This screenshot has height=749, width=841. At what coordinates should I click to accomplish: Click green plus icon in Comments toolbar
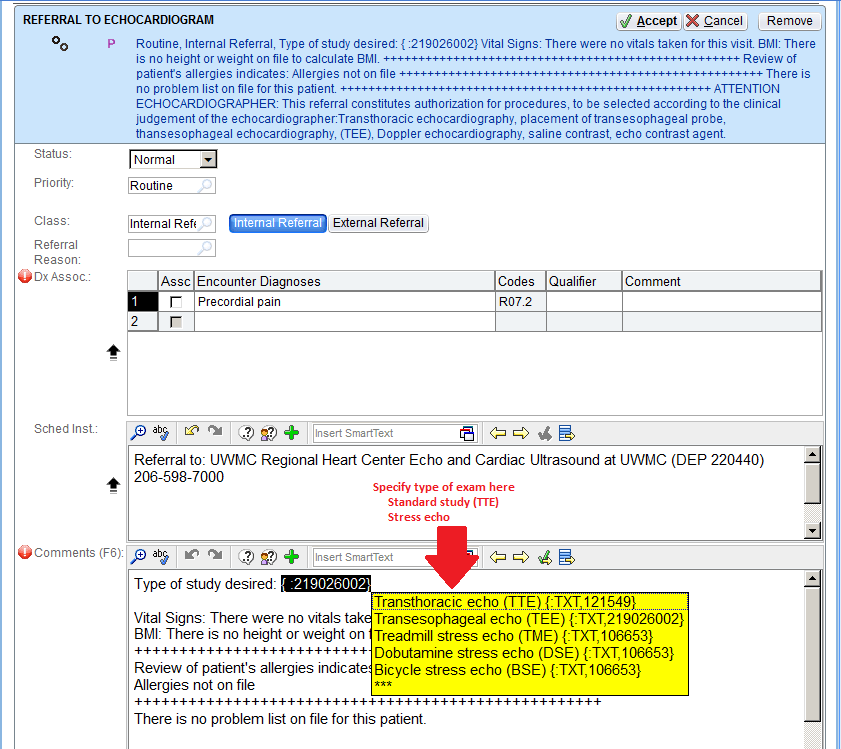pyautogui.click(x=291, y=556)
